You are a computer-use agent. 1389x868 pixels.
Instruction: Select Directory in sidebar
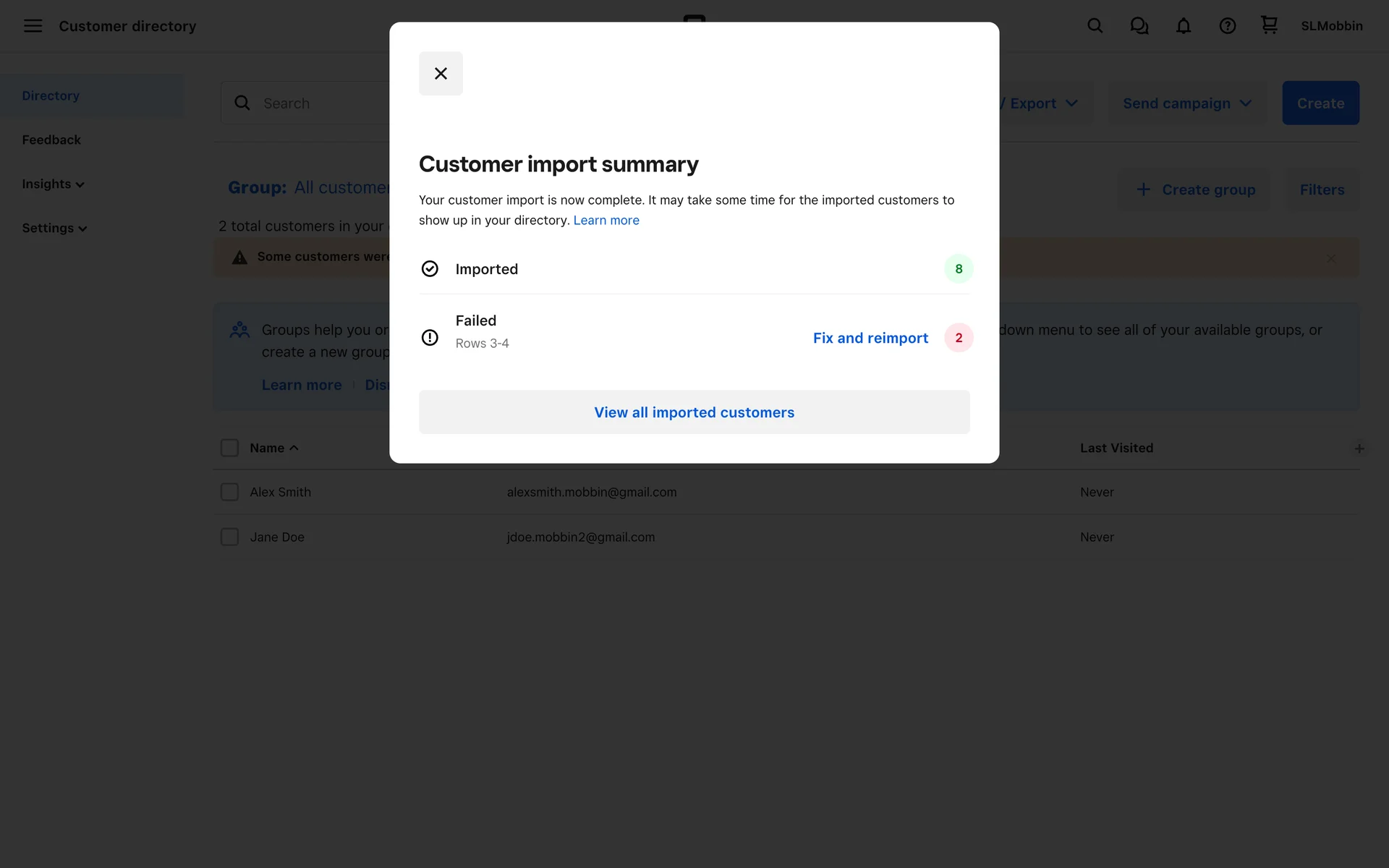pos(51,95)
